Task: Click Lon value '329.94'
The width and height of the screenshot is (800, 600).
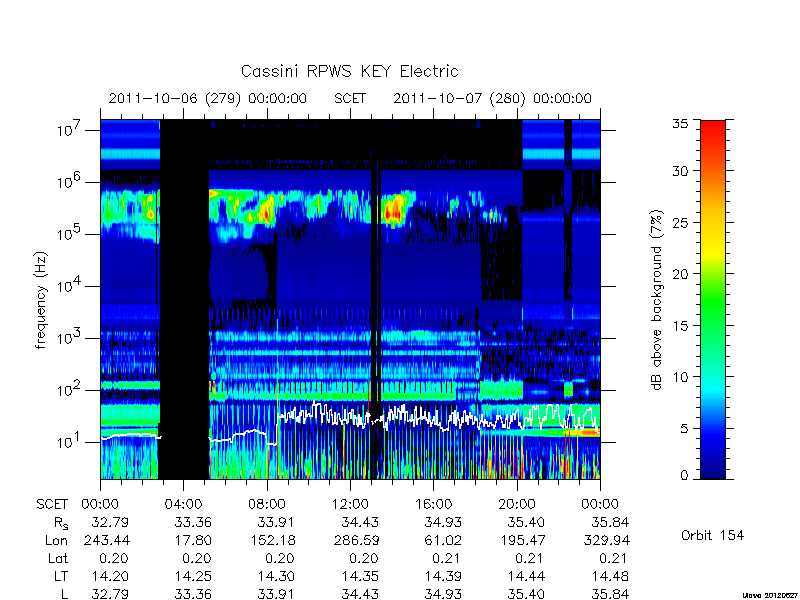Action: click(606, 540)
